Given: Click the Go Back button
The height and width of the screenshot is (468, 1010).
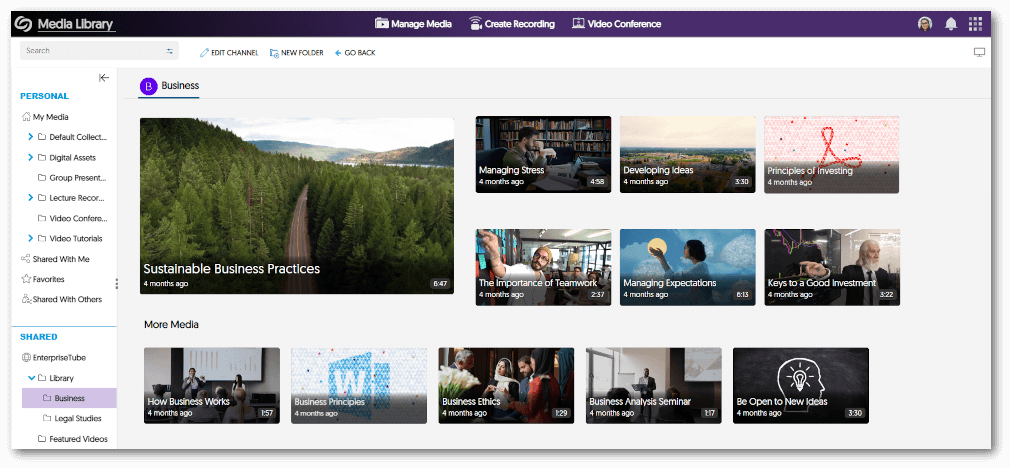Looking at the screenshot, I should [x=355, y=53].
